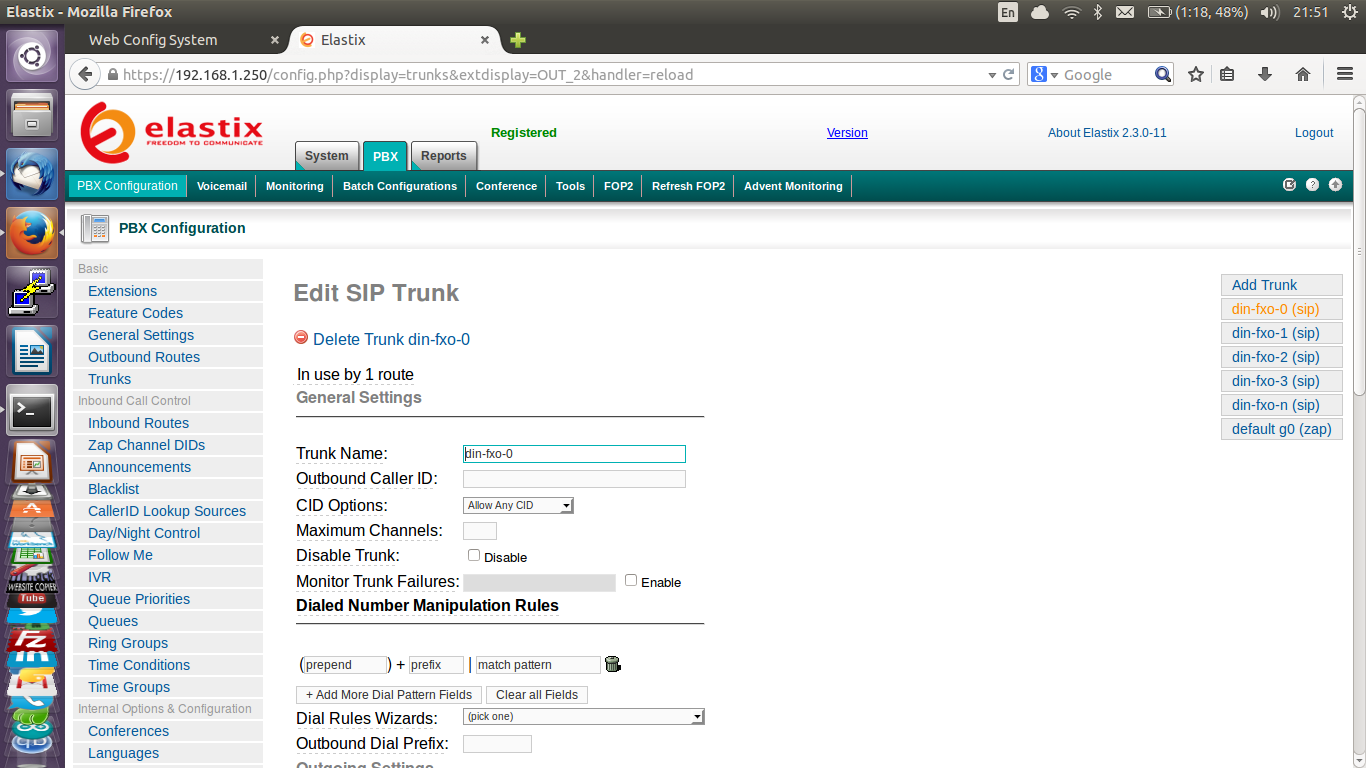Click the red Delete Trunk icon
The height and width of the screenshot is (768, 1366).
pyautogui.click(x=301, y=338)
